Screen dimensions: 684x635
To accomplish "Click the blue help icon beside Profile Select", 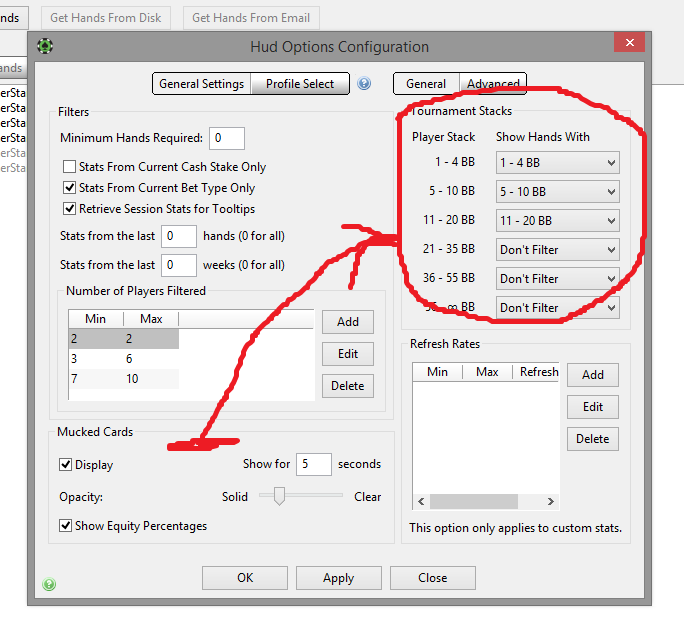I will point(364,83).
